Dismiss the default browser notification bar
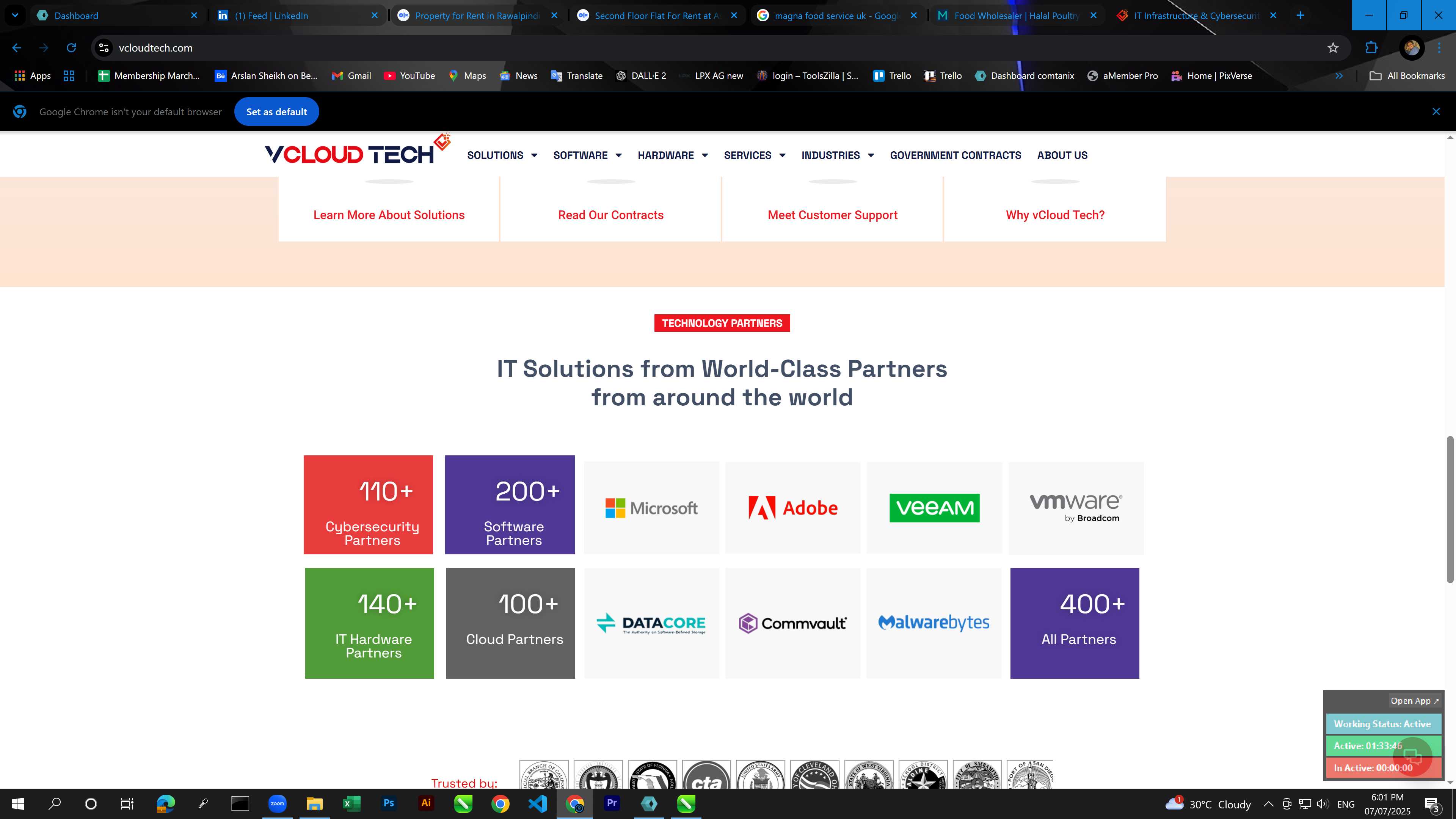Screen dimensions: 1456x819 [1436, 112]
